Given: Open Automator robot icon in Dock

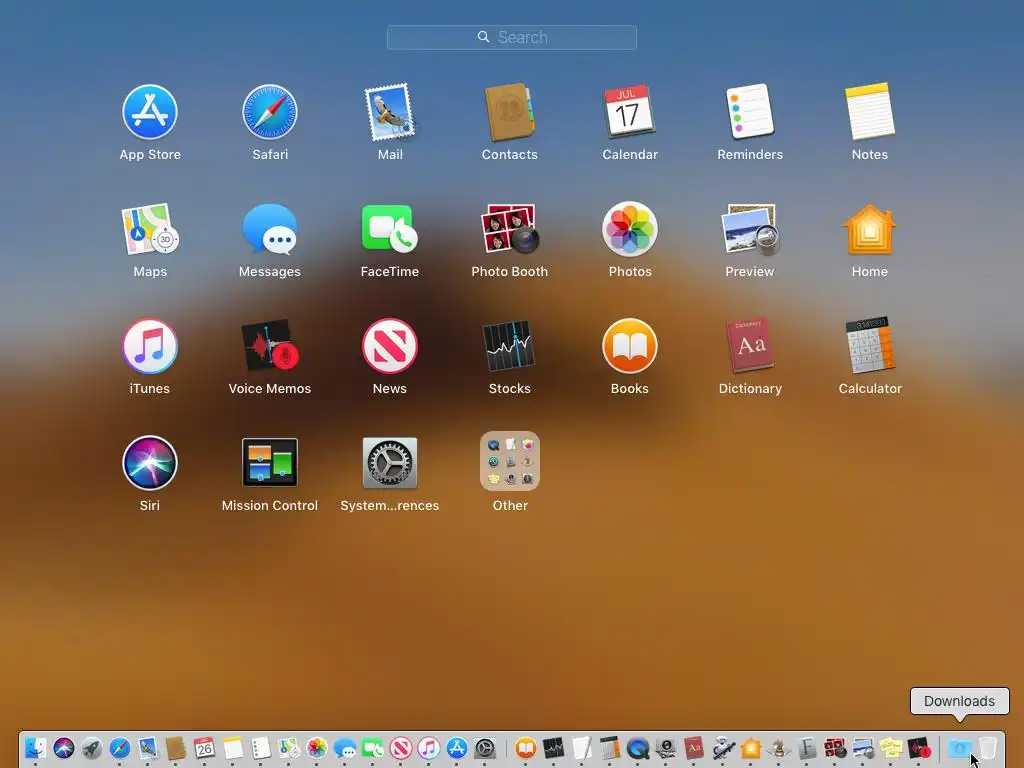Looking at the screenshot, I should 722,748.
